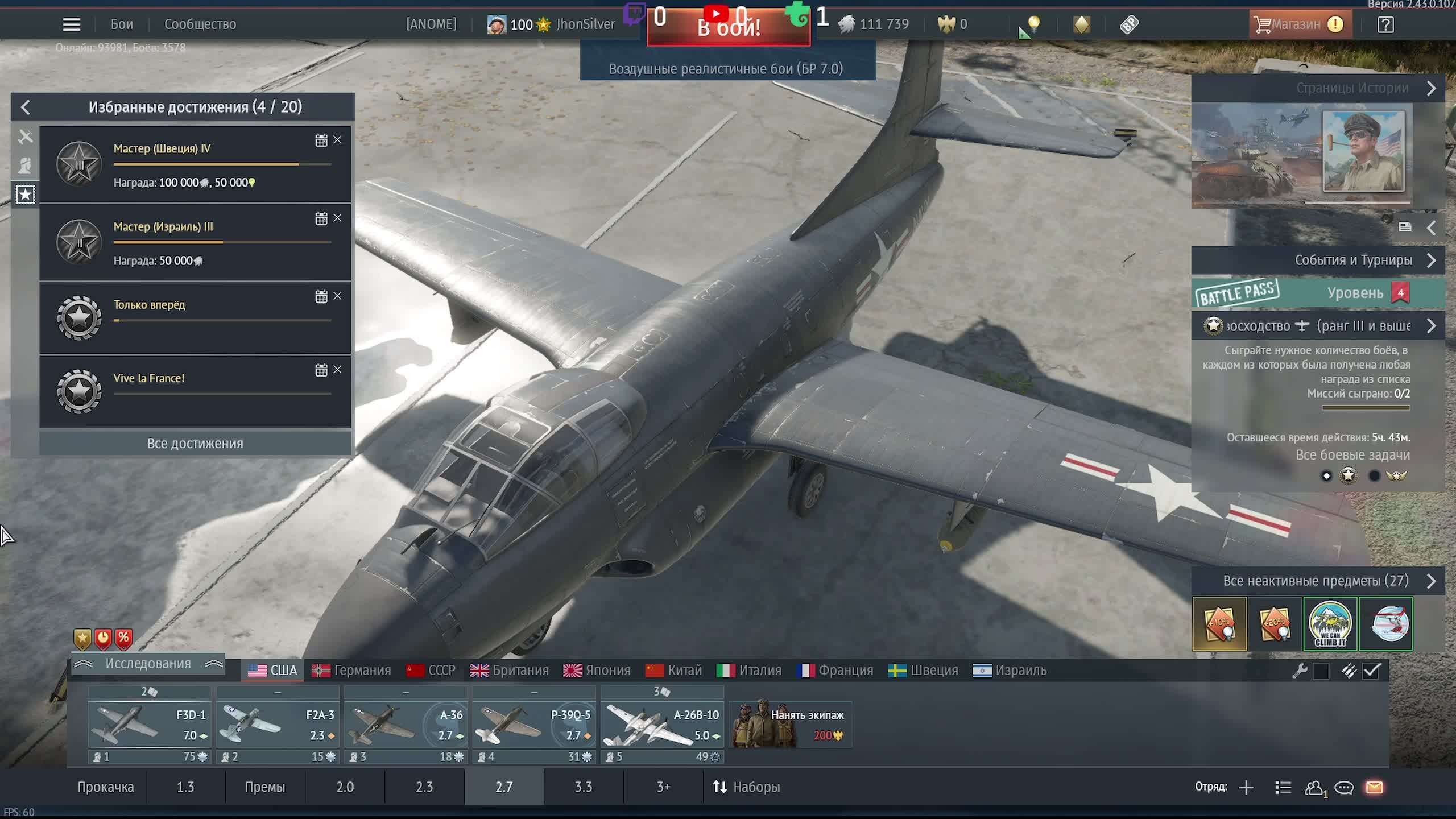Select first battle task radio dot

(1326, 475)
